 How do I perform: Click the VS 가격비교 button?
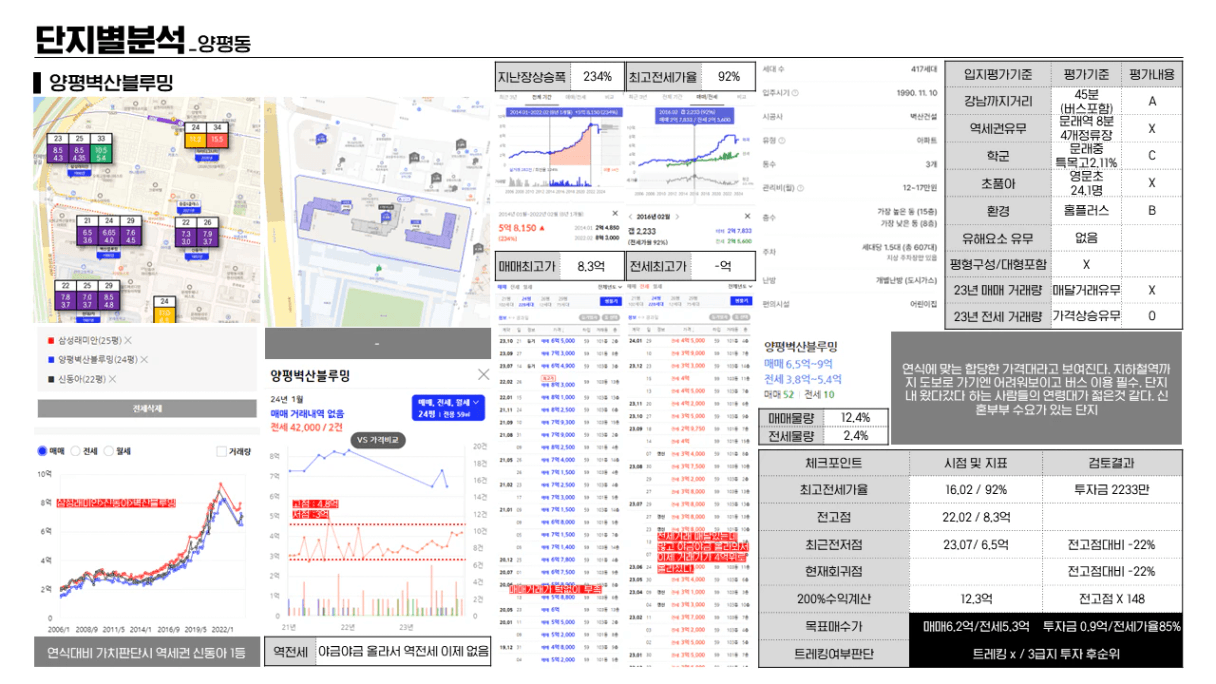(x=378, y=439)
